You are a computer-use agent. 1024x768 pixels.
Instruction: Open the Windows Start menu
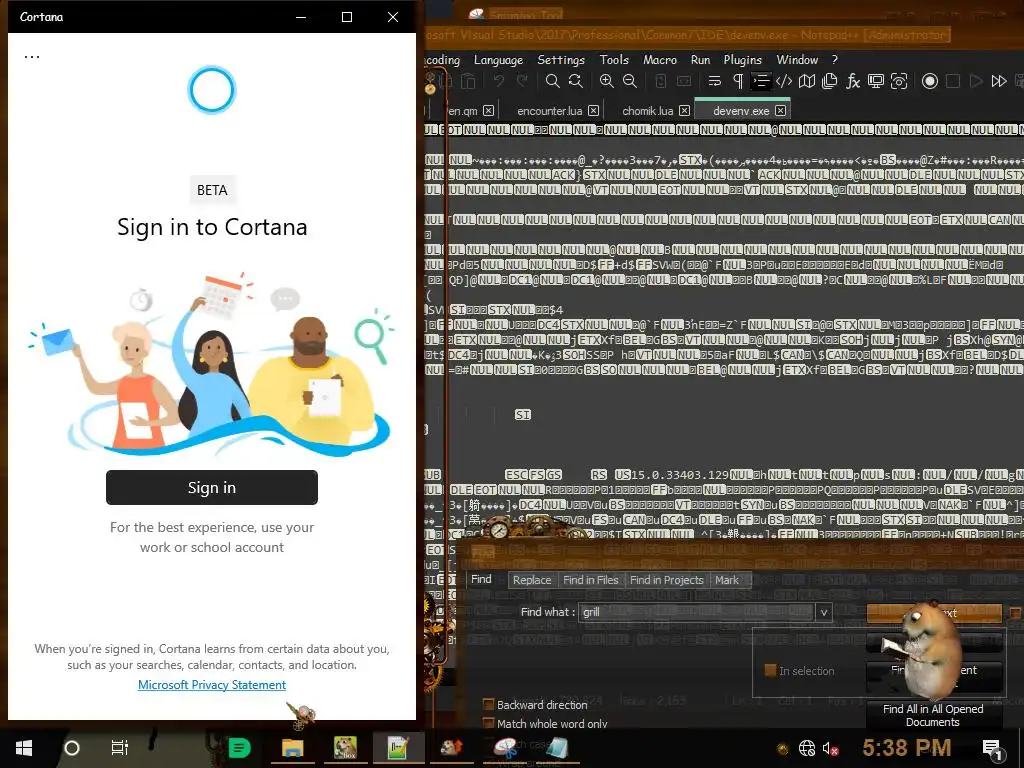point(24,748)
